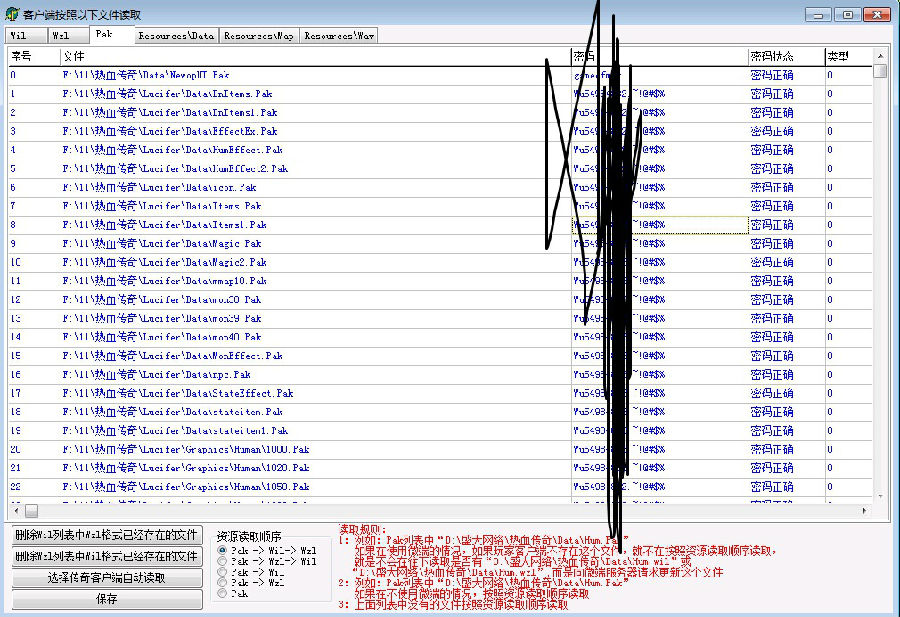Click the 文件 column header

[315, 56]
